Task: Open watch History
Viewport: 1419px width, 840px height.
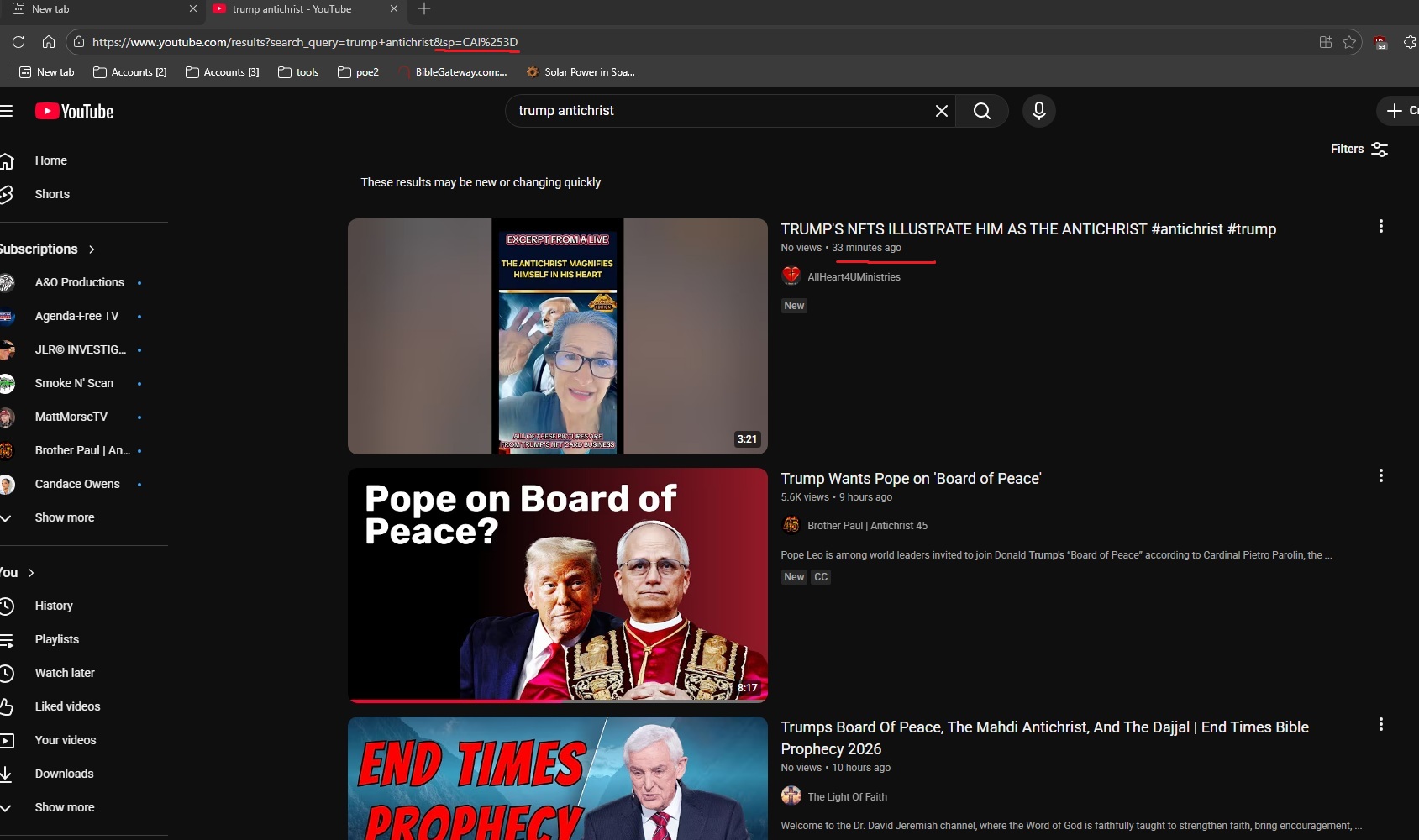Action: pyautogui.click(x=54, y=606)
